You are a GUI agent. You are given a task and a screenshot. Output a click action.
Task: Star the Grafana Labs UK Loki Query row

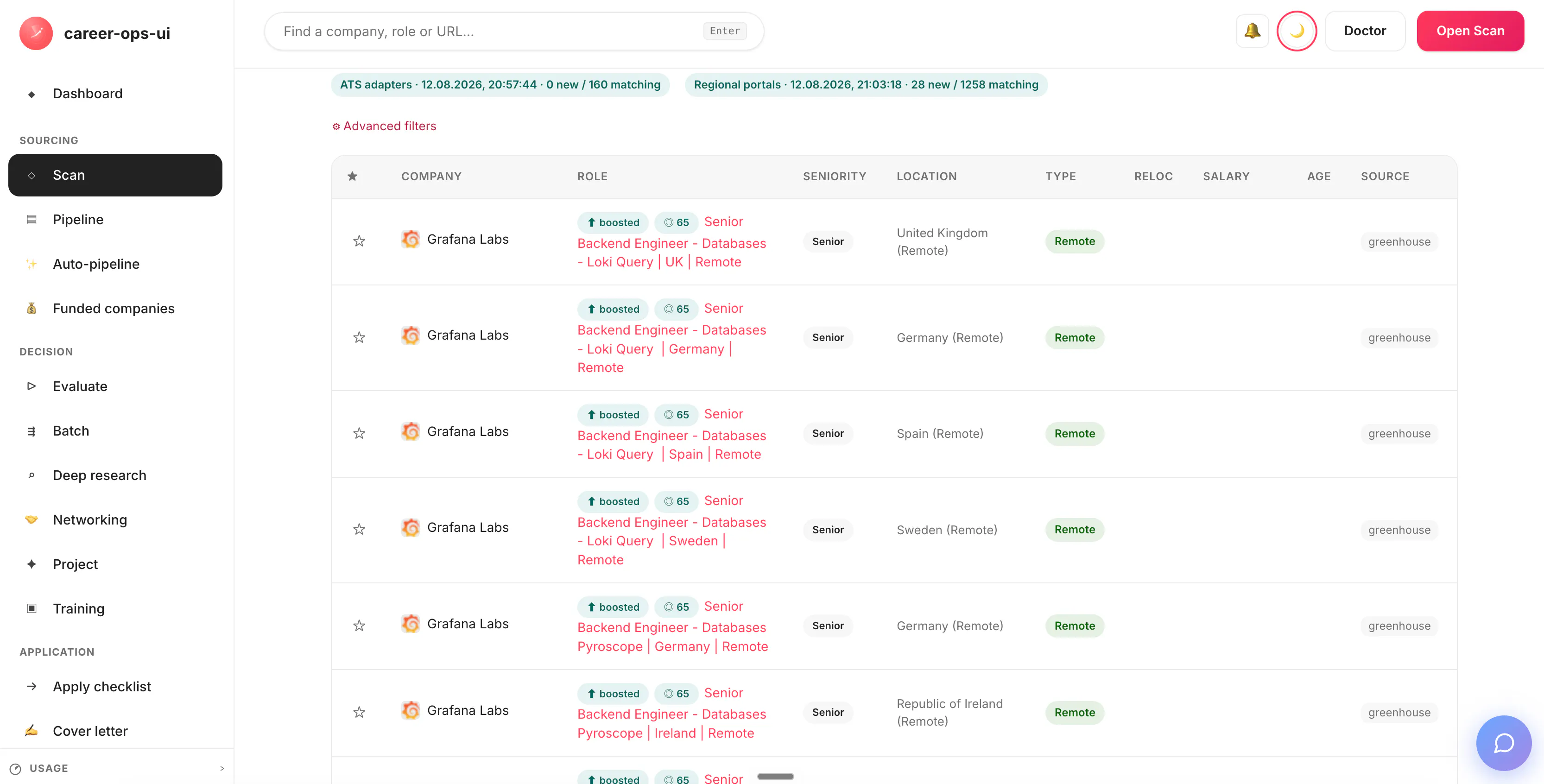[x=359, y=241]
